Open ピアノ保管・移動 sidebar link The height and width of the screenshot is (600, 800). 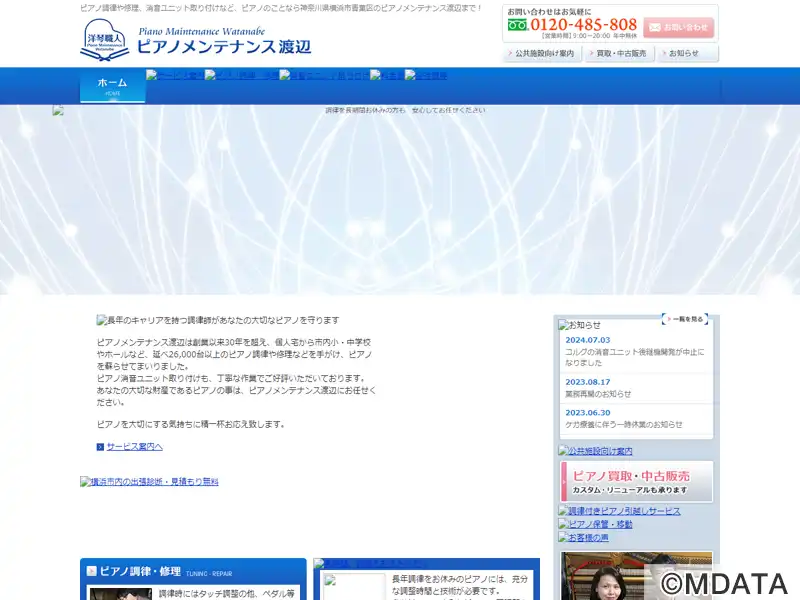tap(595, 524)
